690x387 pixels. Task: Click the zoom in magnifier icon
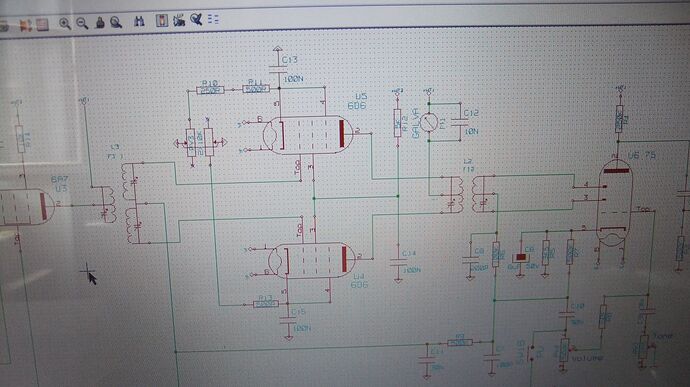(65, 23)
